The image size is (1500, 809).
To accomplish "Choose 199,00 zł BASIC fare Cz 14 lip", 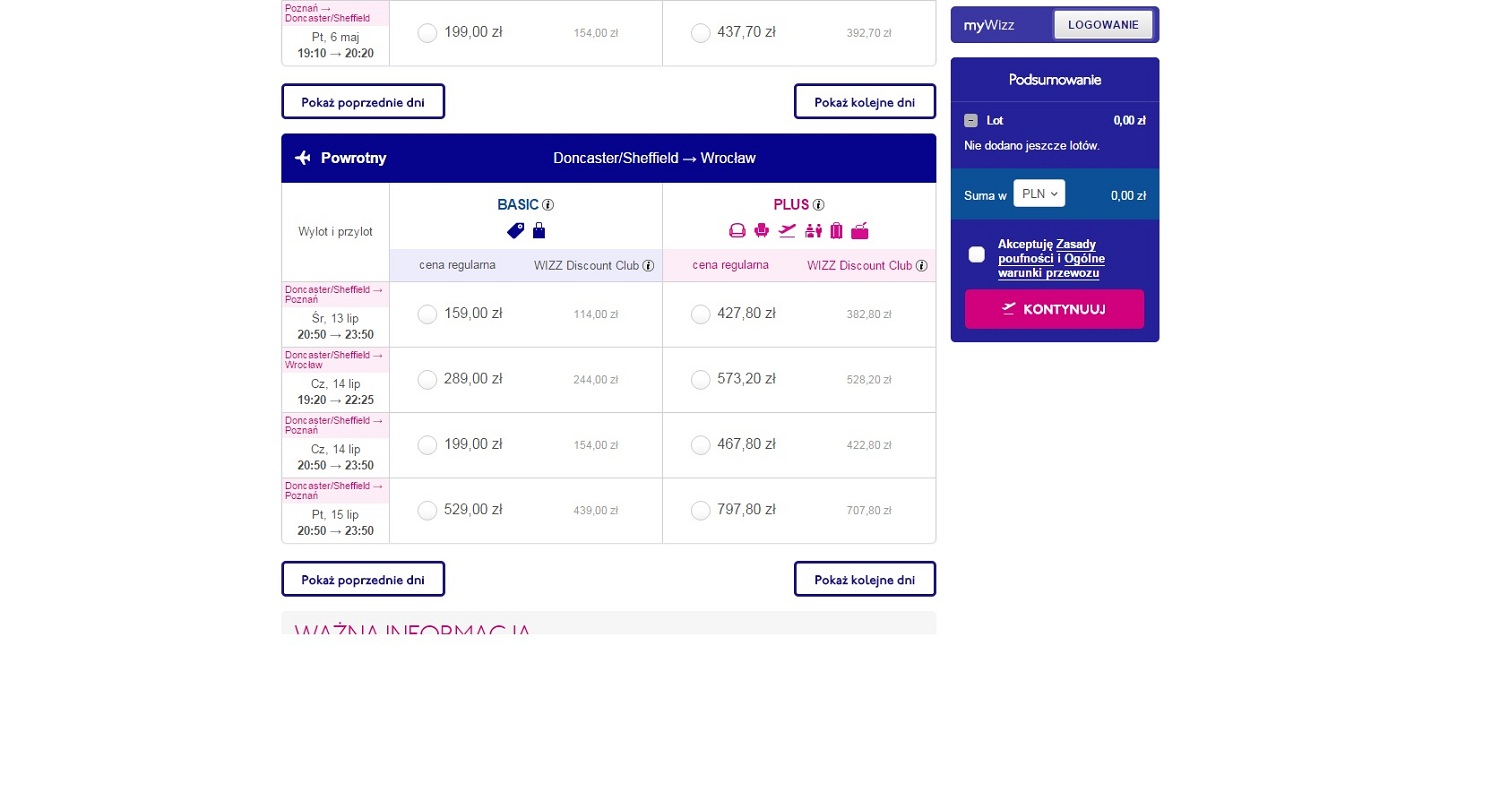I will click(x=427, y=445).
